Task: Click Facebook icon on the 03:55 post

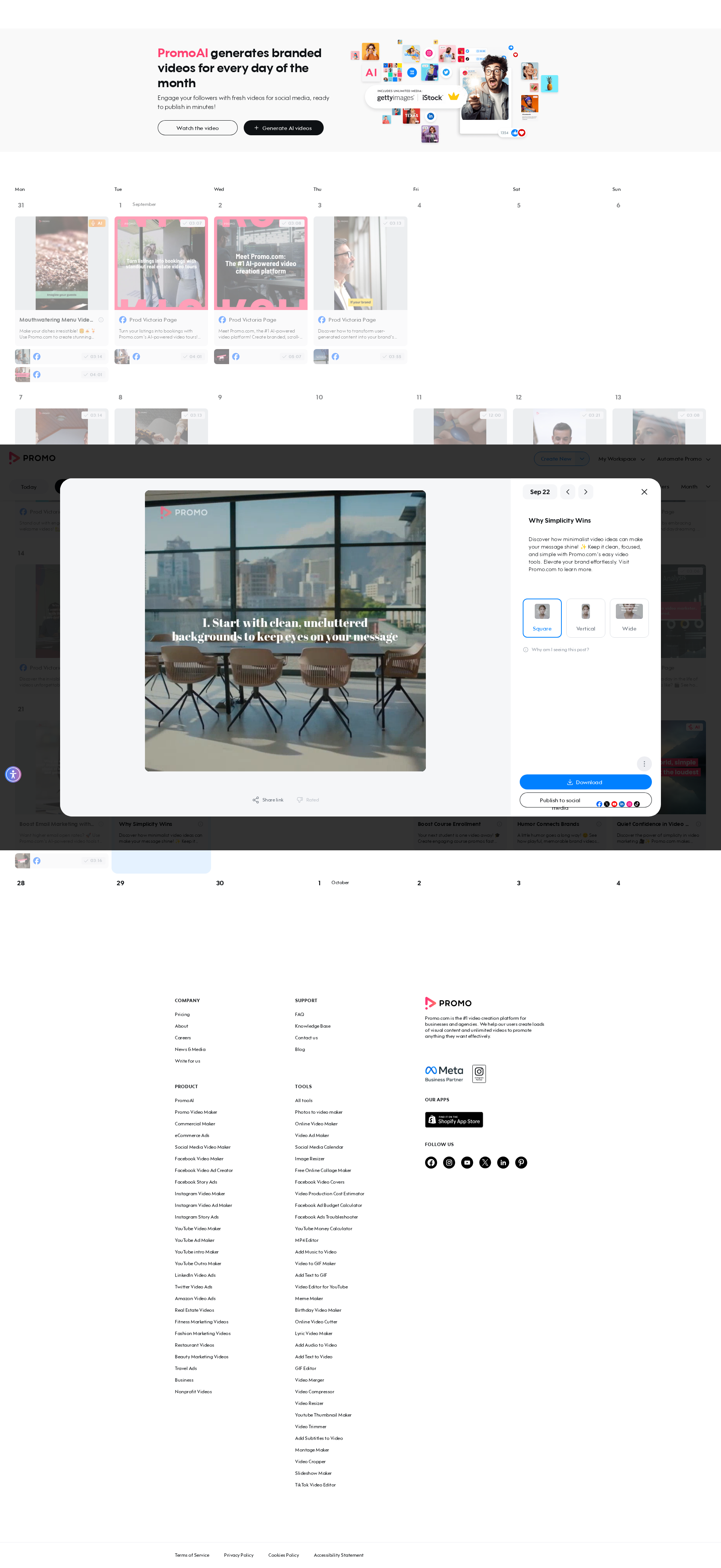Action: coord(335,357)
